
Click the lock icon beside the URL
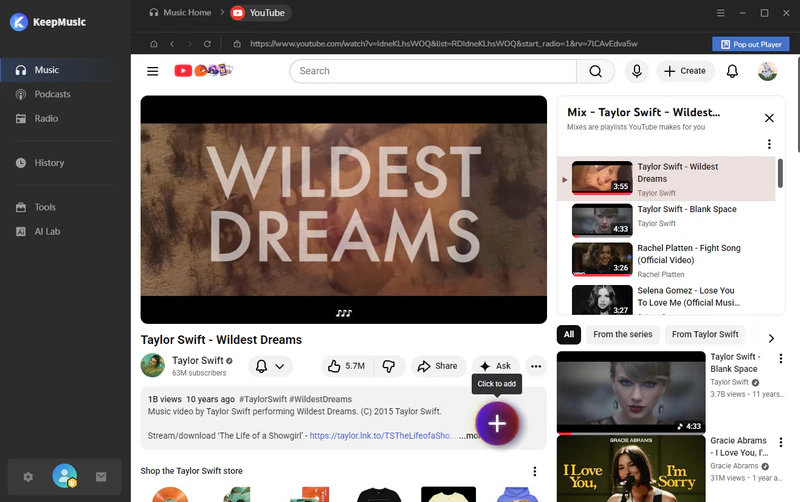tap(237, 44)
